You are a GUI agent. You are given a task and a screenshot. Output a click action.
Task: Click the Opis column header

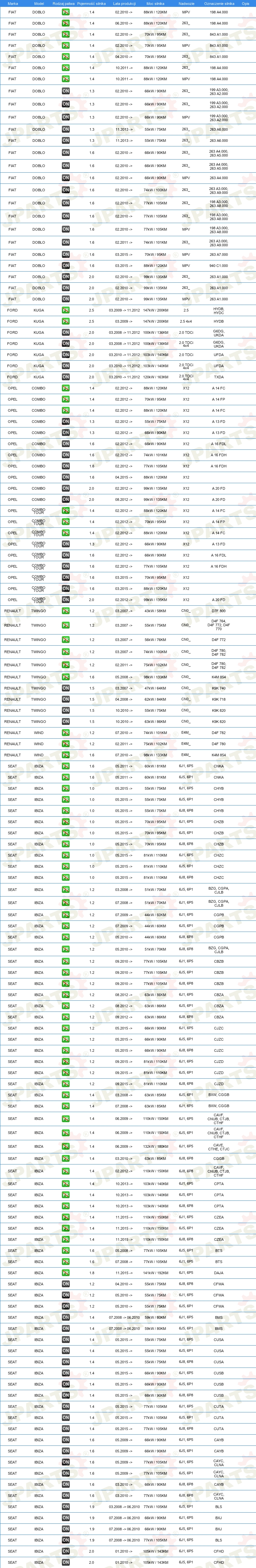pos(246,4)
